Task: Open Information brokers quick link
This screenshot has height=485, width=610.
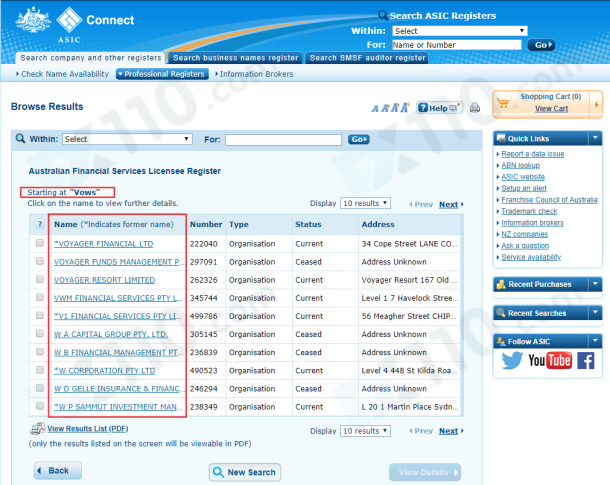Action: click(532, 223)
